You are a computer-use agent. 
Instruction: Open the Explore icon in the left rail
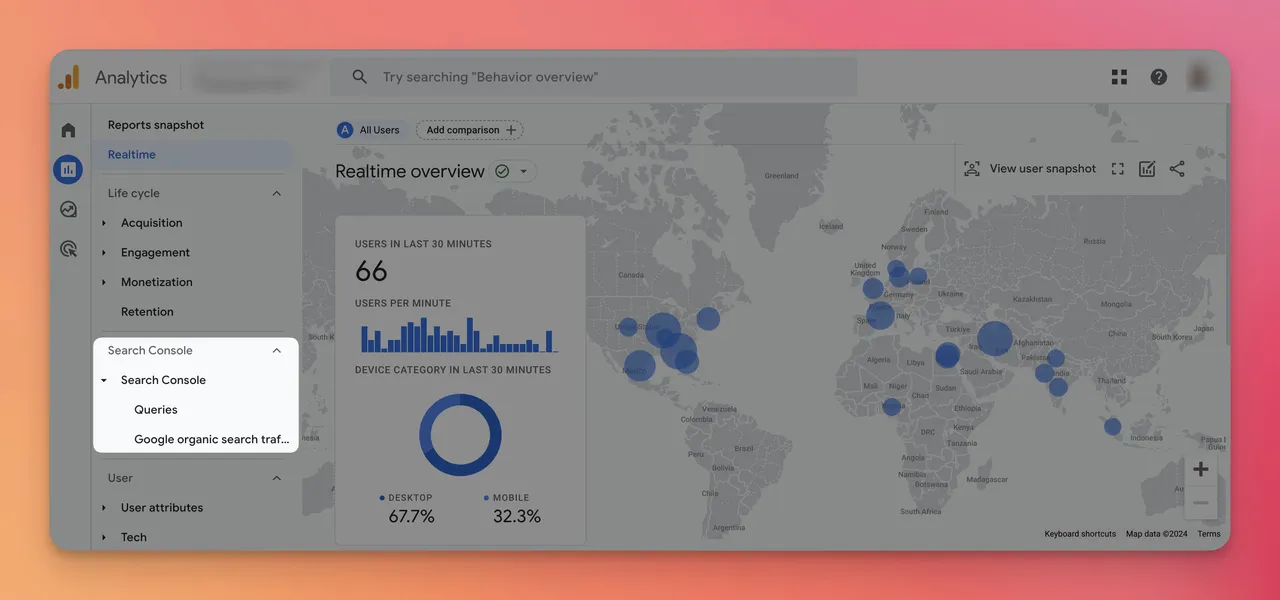pyautogui.click(x=68, y=209)
